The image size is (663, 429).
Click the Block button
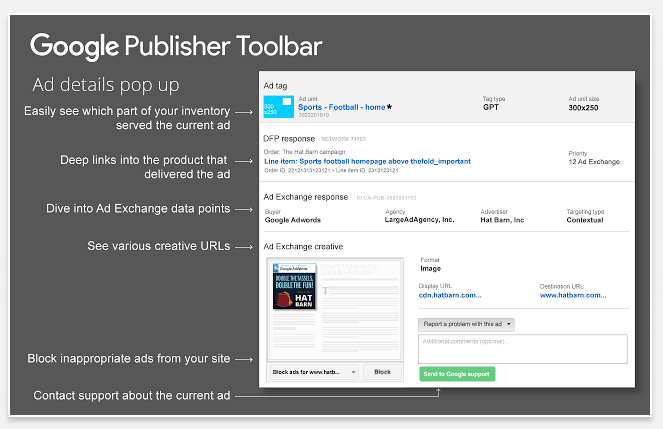[382, 372]
